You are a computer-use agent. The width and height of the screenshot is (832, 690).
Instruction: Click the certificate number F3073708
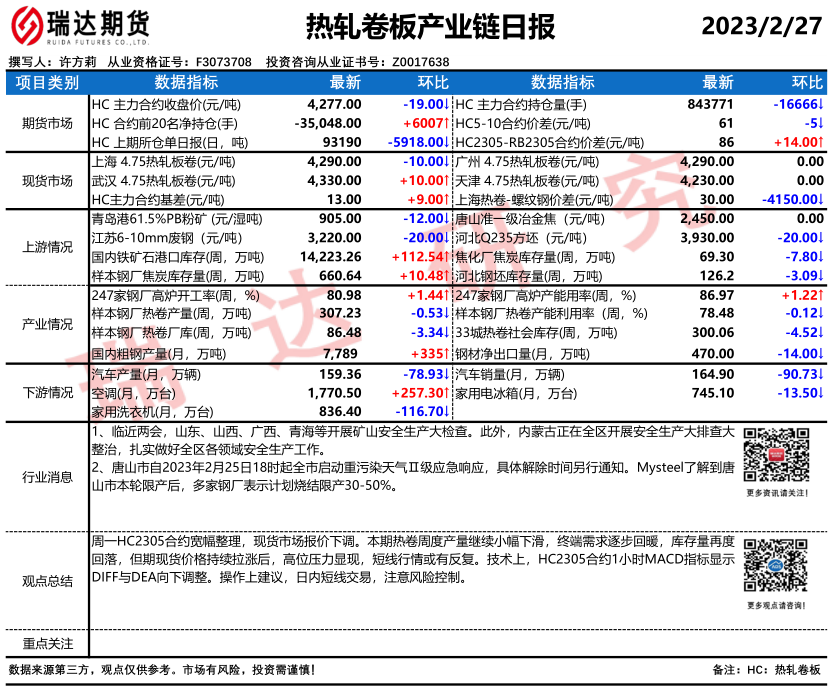tap(224, 62)
